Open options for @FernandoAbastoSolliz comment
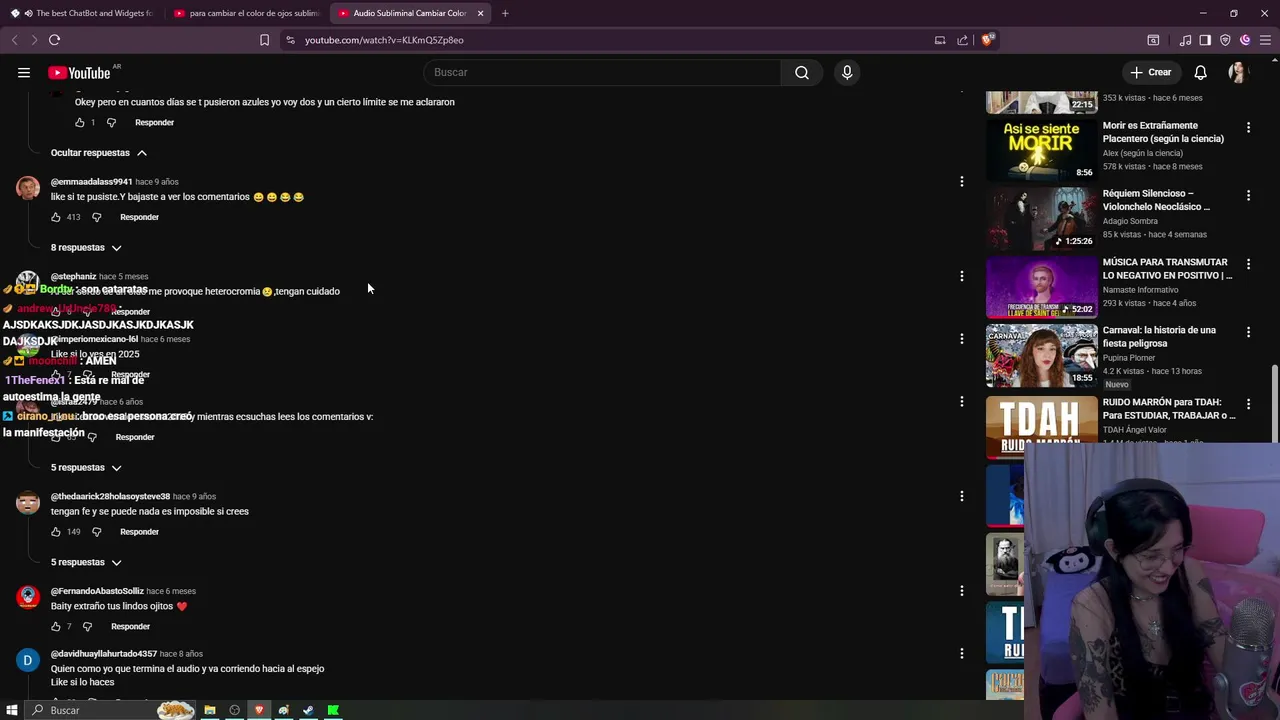 click(x=962, y=591)
